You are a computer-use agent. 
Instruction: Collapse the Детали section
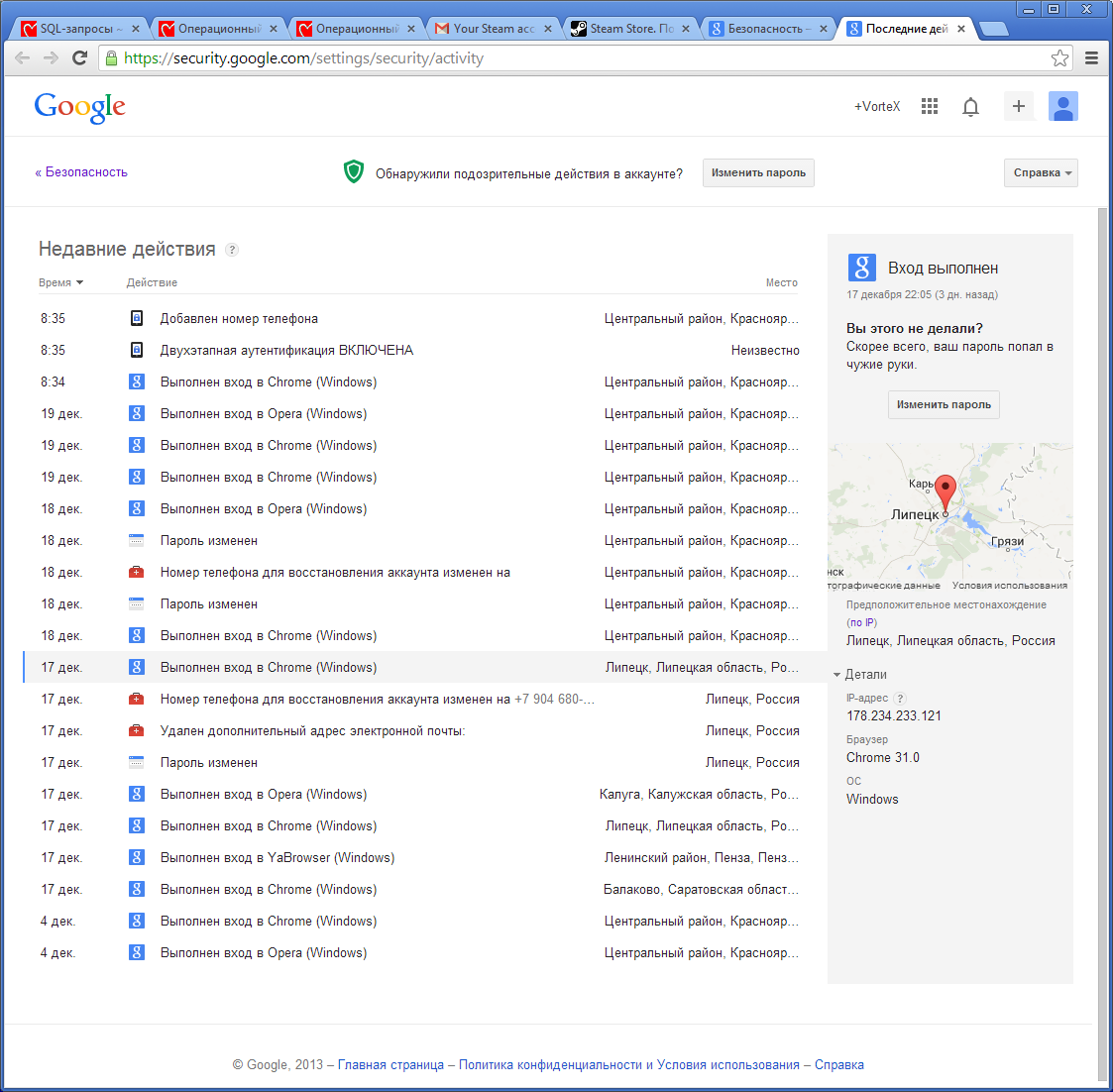[860, 674]
